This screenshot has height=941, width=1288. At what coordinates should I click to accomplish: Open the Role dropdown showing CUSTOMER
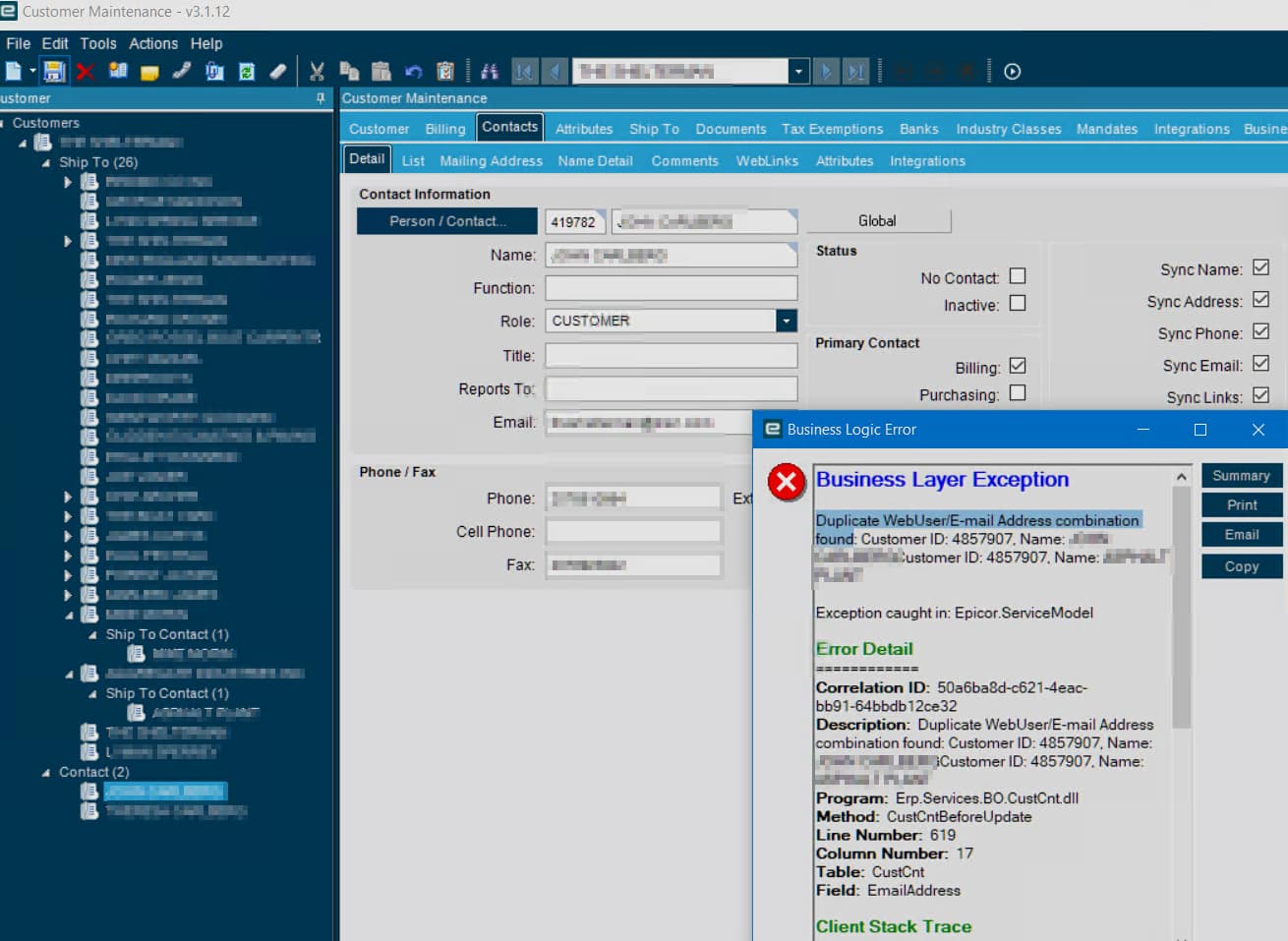click(x=786, y=321)
